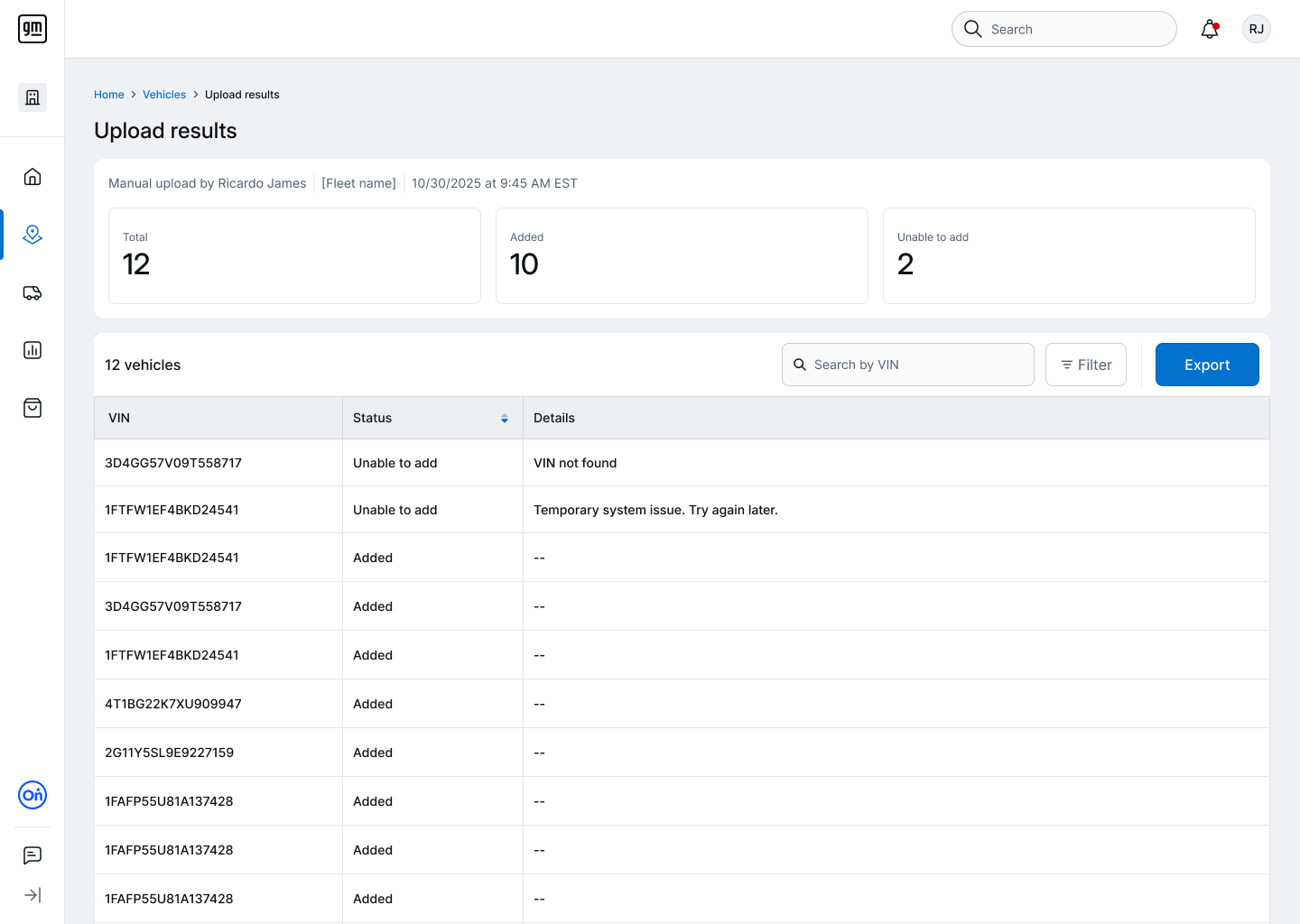Click upload timestamp '10/30/2025 at 9:45 AM EST'
The height and width of the screenshot is (924, 1300).
(x=495, y=183)
